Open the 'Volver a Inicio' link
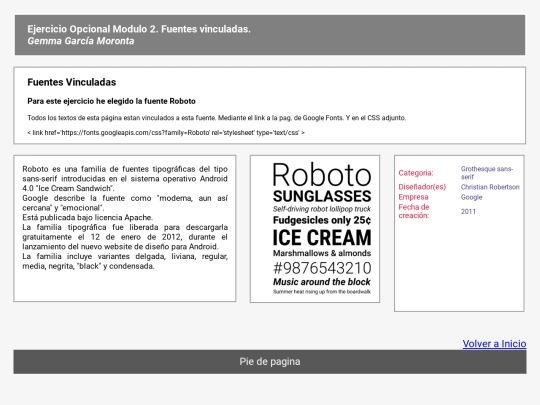This screenshot has width=540, height=405. (494, 344)
